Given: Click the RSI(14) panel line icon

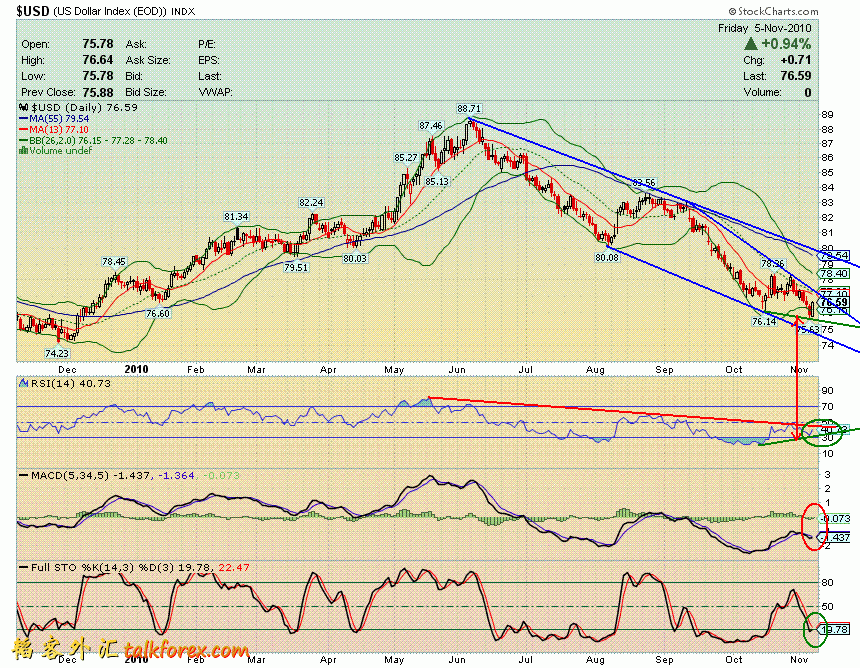Looking at the screenshot, I should (x=24, y=383).
